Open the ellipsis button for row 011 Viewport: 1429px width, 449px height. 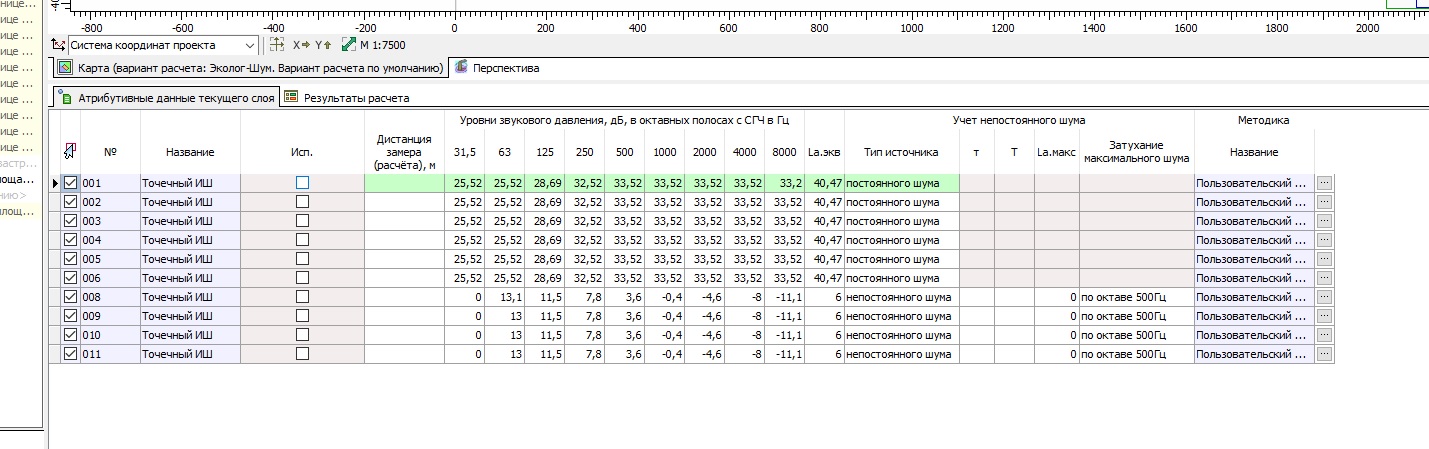pyautogui.click(x=1324, y=354)
